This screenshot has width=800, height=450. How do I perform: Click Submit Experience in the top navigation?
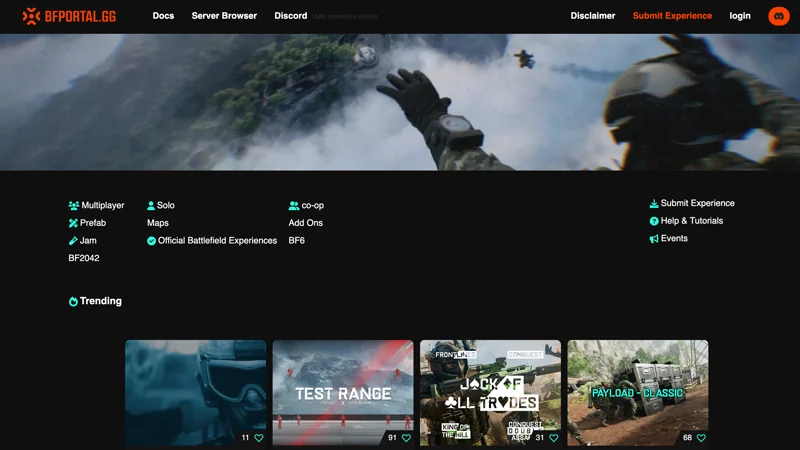tap(672, 16)
